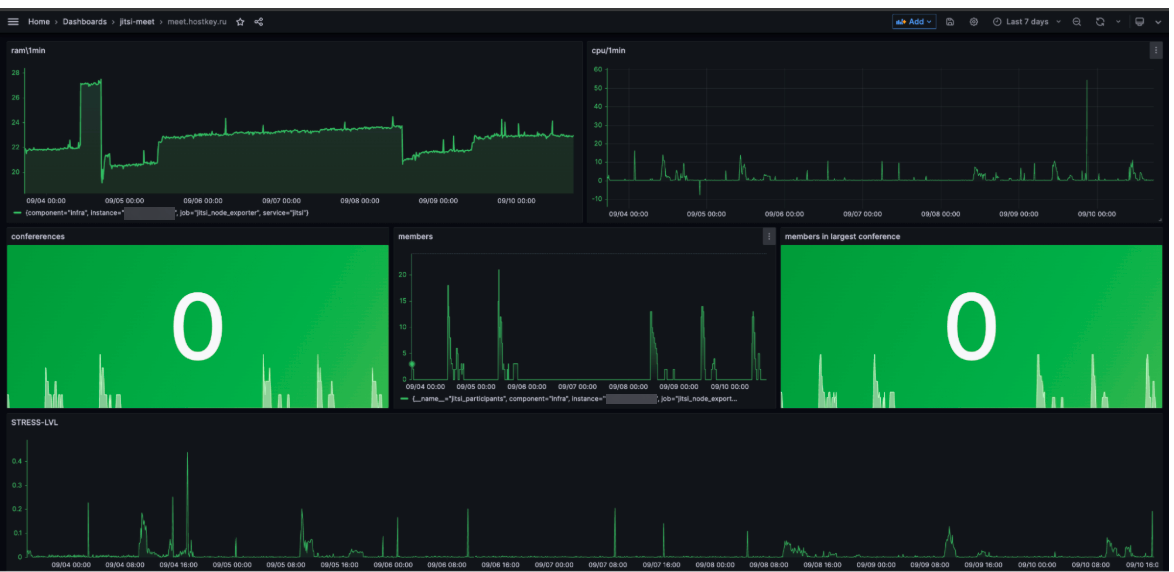The height and width of the screenshot is (572, 1174).
Task: Go to Home in the breadcrumb
Action: tap(39, 22)
